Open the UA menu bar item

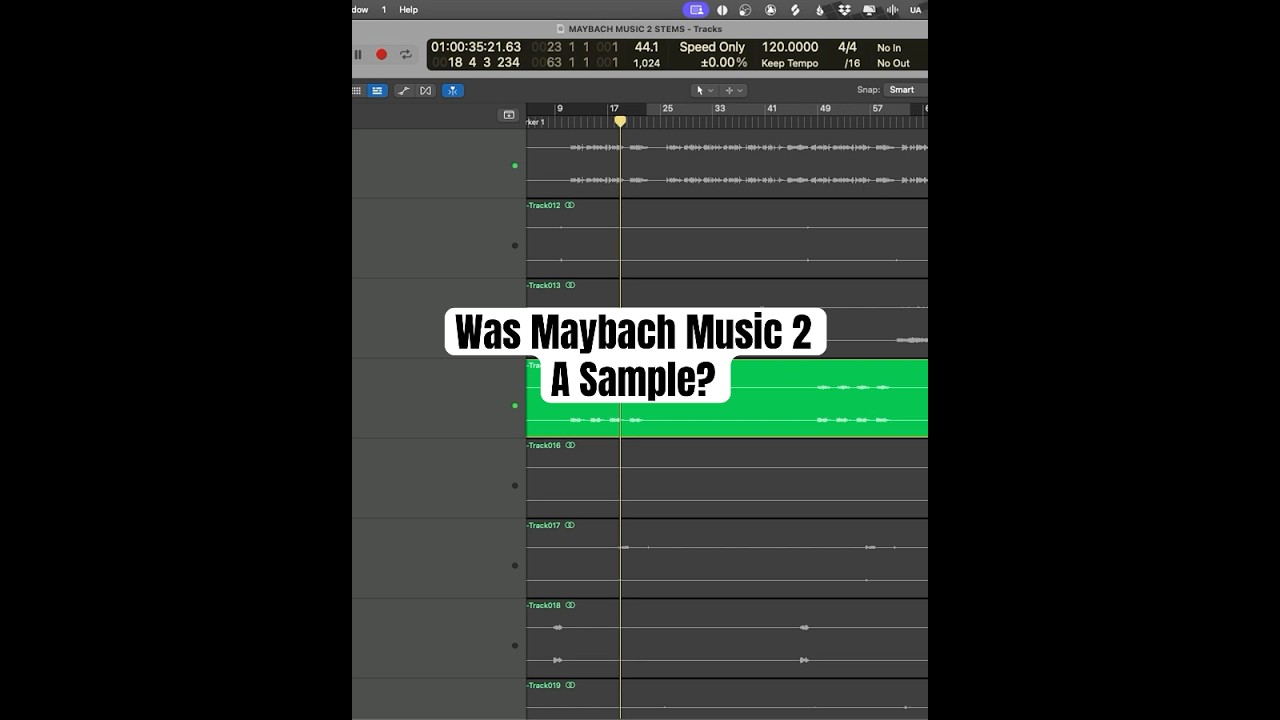tap(915, 10)
